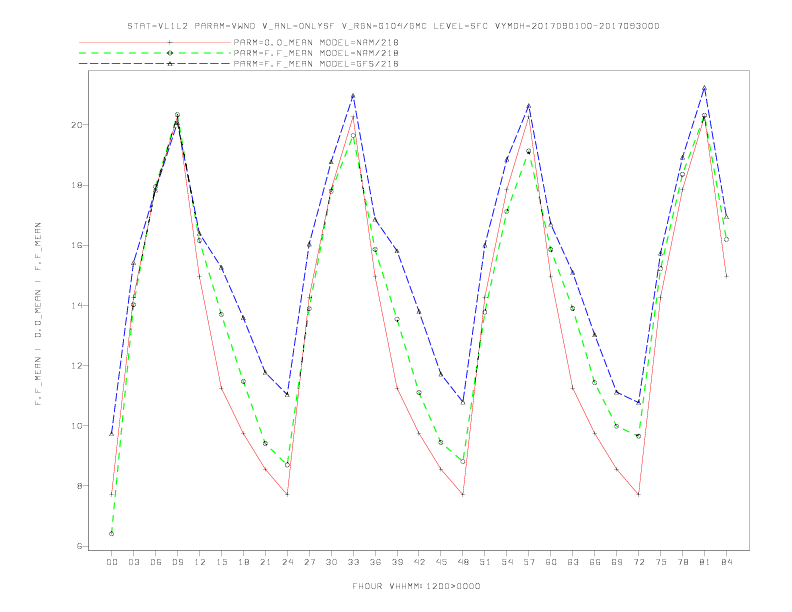792x612 pixels.
Task: Click the green dashed line sample in legend
Action: (155, 53)
